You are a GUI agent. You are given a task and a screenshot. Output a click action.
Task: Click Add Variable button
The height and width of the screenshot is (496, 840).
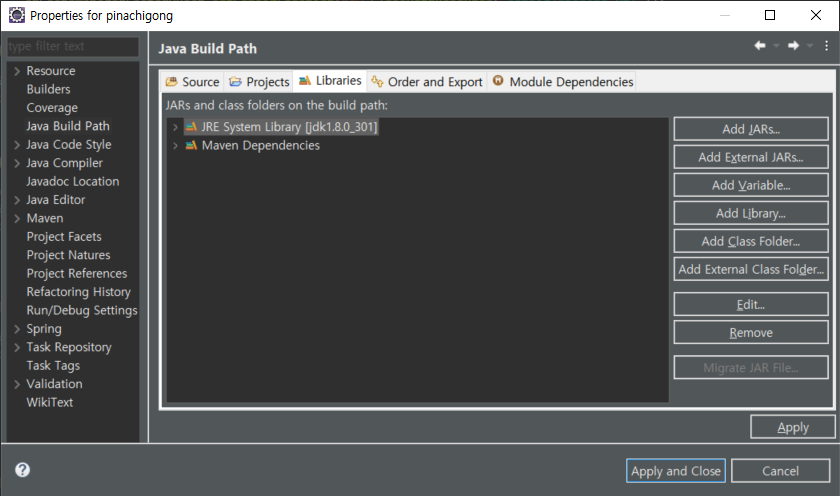click(x=751, y=185)
